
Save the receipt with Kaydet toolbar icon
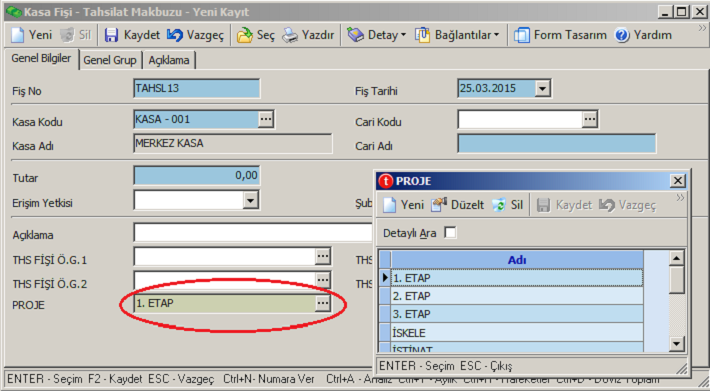pyautogui.click(x=111, y=35)
